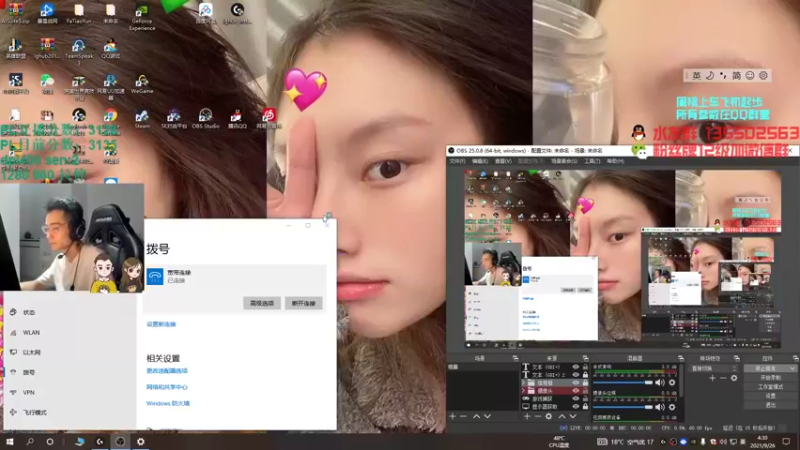
Task: Open the 文件(F) menu in OBS
Action: 457,161
